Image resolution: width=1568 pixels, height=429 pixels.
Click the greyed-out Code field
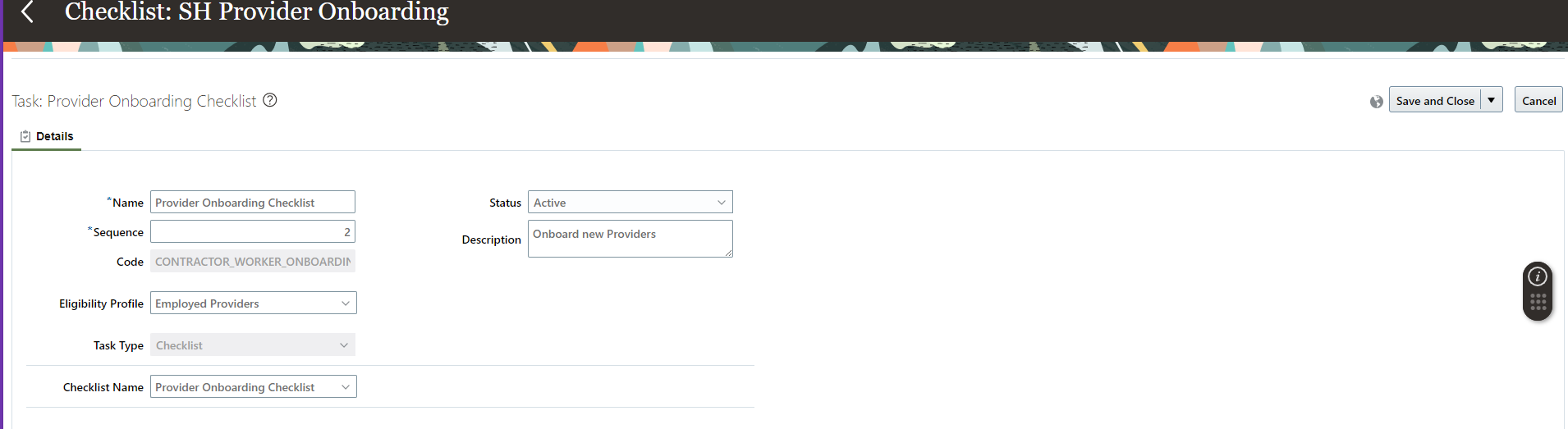click(x=253, y=261)
